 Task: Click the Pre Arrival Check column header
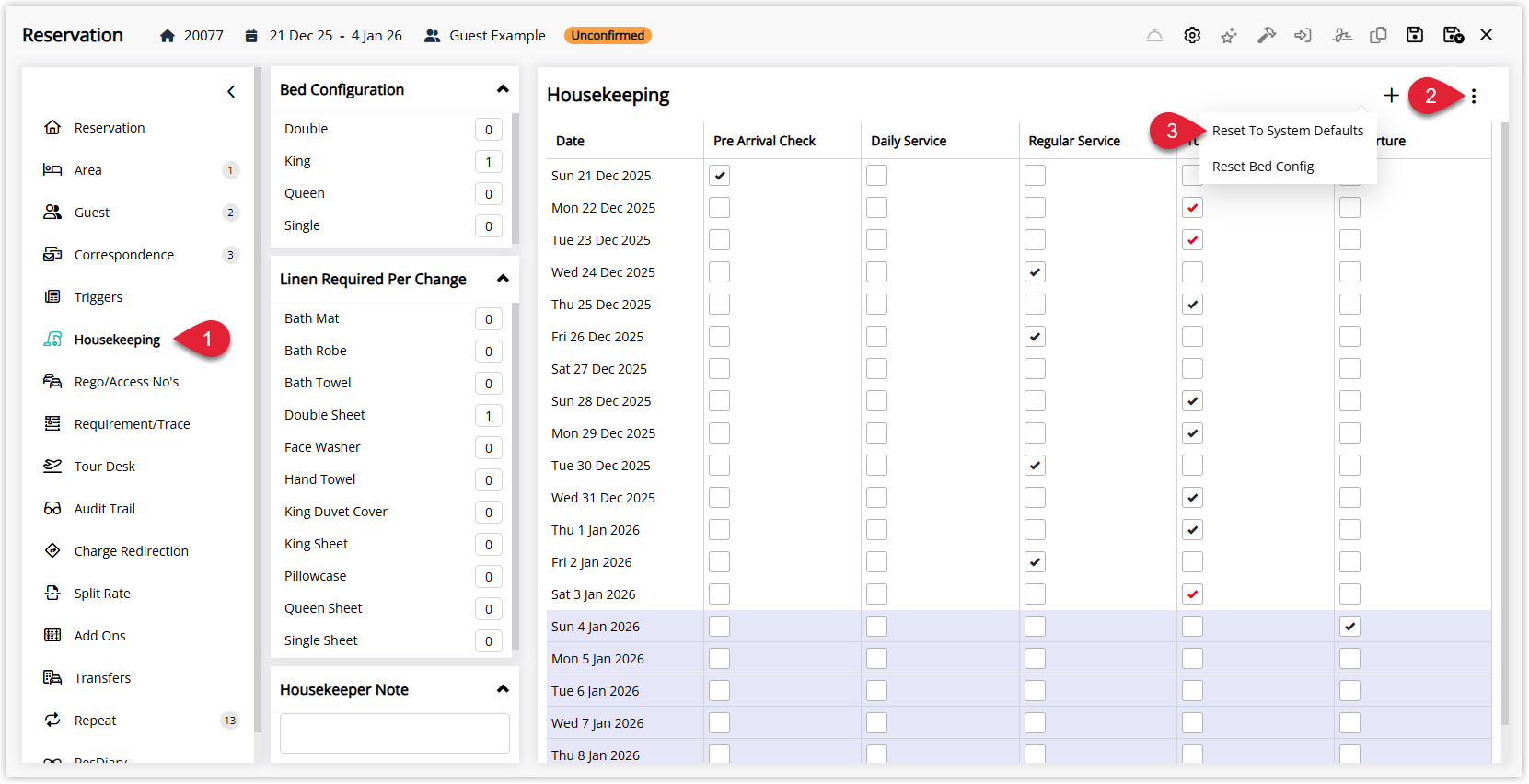(x=764, y=141)
